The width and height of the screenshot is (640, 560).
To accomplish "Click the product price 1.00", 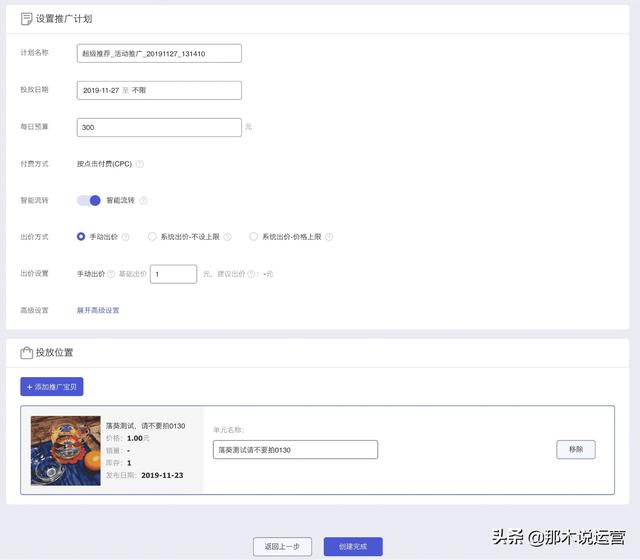I will click(x=135, y=438).
